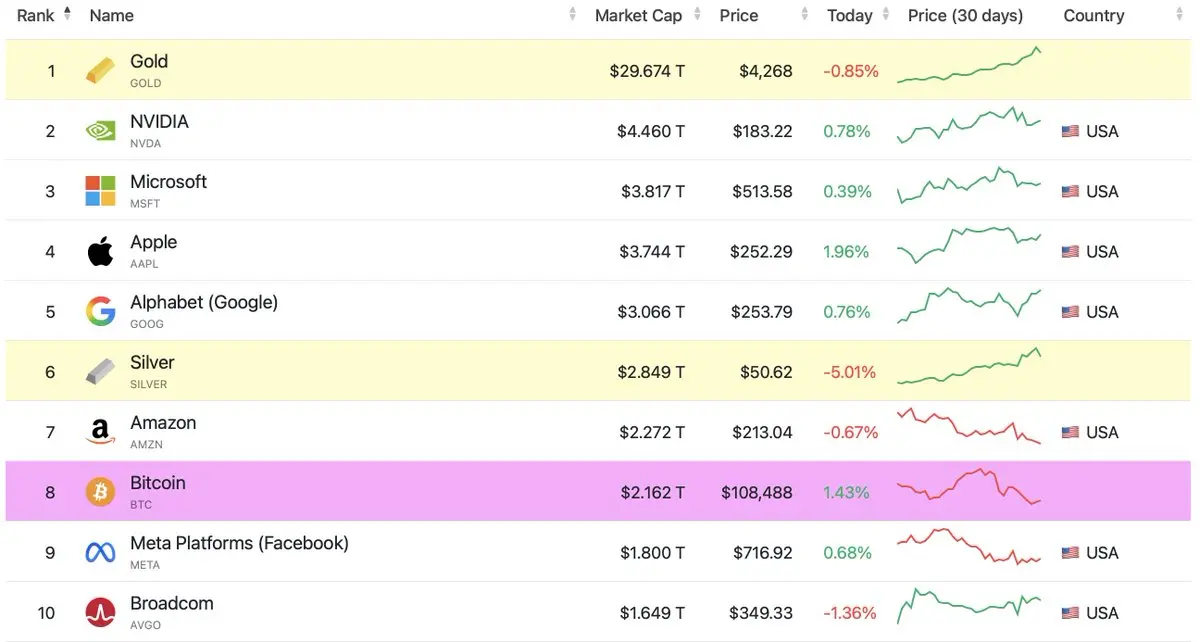Click the Meta Platforms logo icon

pos(100,553)
